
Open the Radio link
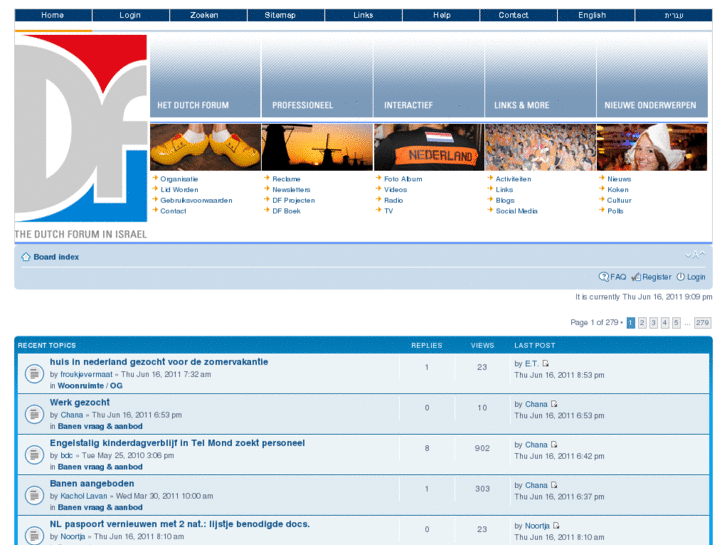tap(393, 200)
